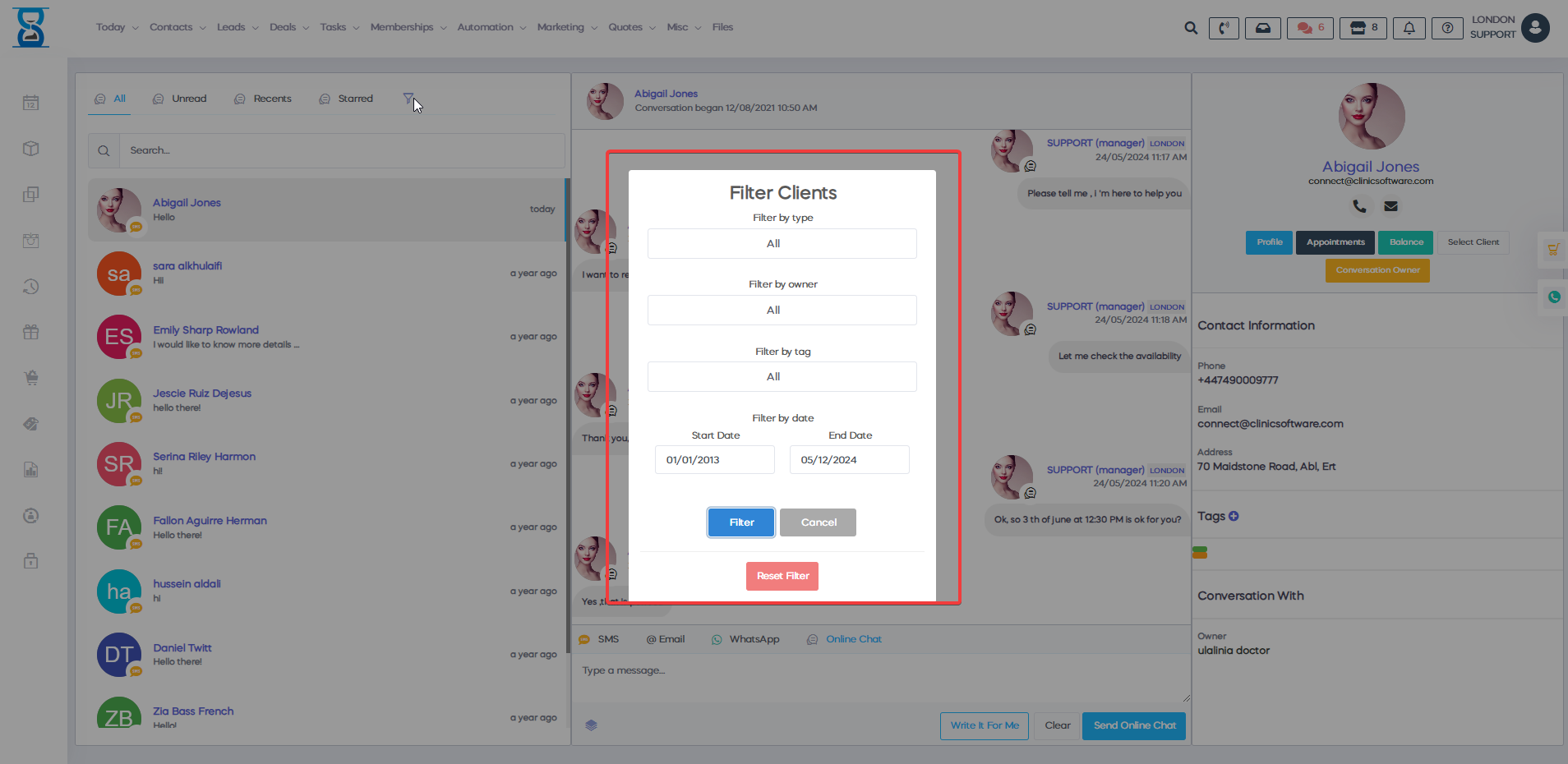Click the email envelope icon under Abigail Jones

click(1390, 206)
